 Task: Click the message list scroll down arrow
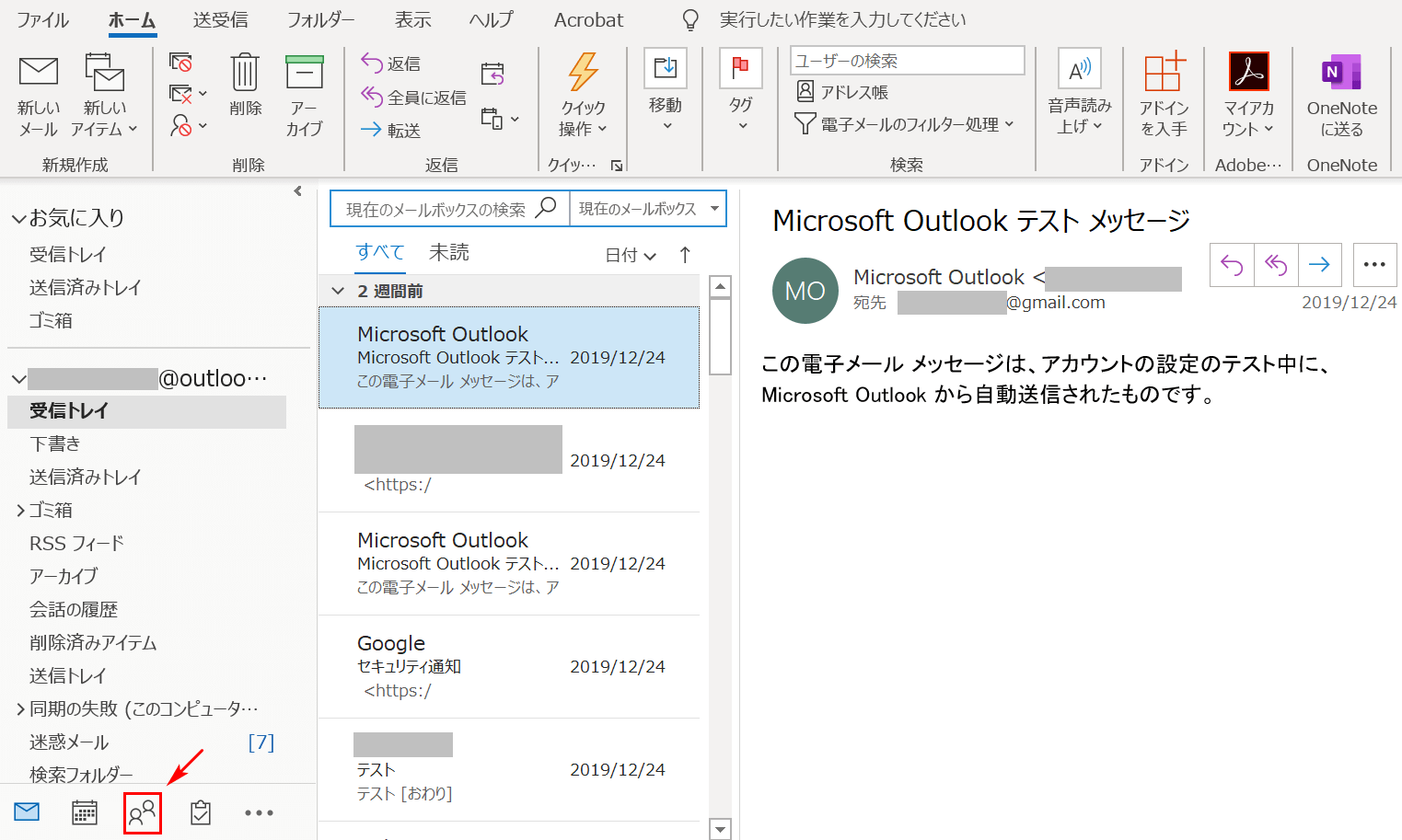pos(721,829)
